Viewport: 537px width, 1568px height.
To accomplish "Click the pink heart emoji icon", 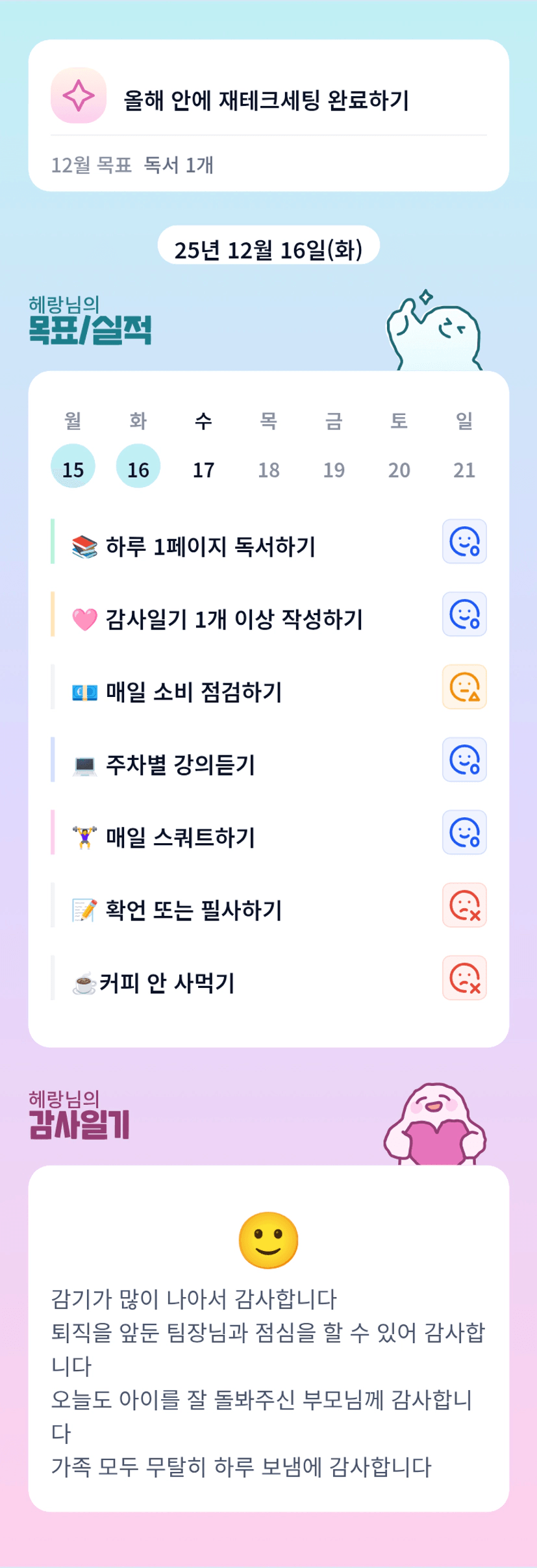I will [x=84, y=620].
